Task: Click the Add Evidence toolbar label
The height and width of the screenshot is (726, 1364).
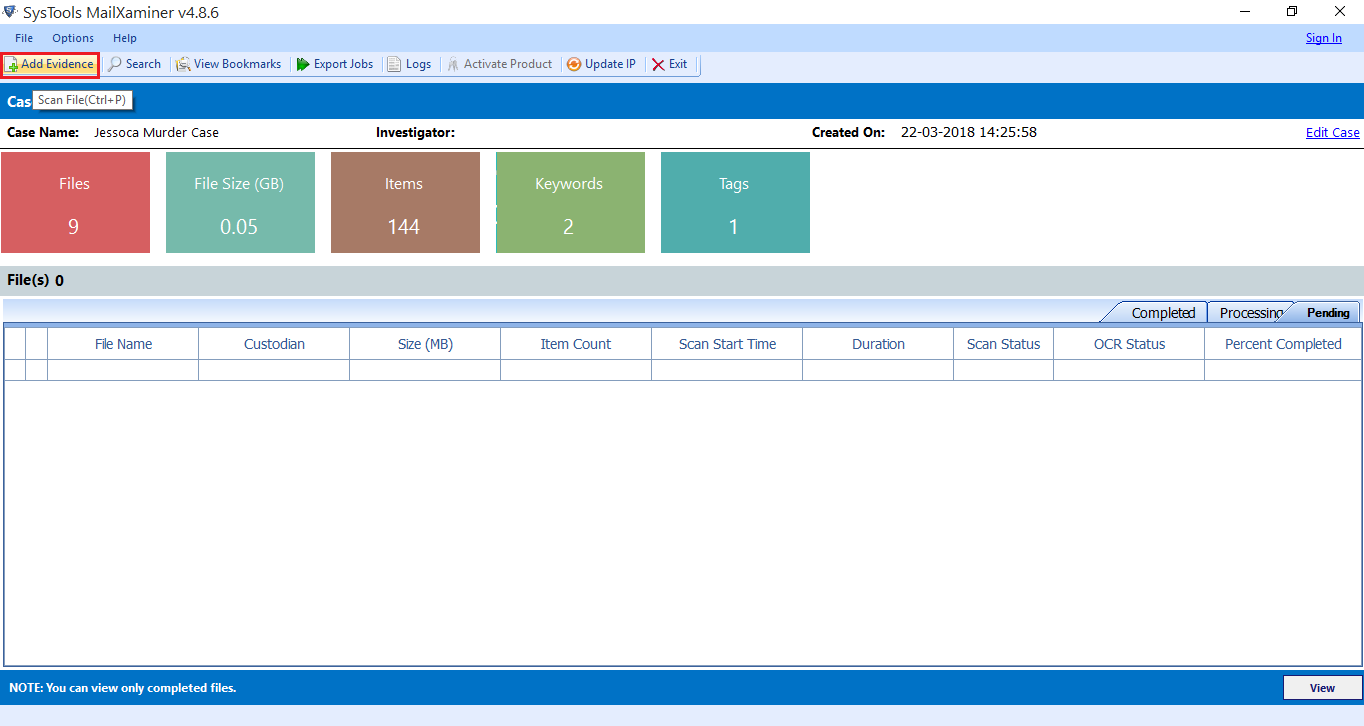Action: click(x=57, y=64)
